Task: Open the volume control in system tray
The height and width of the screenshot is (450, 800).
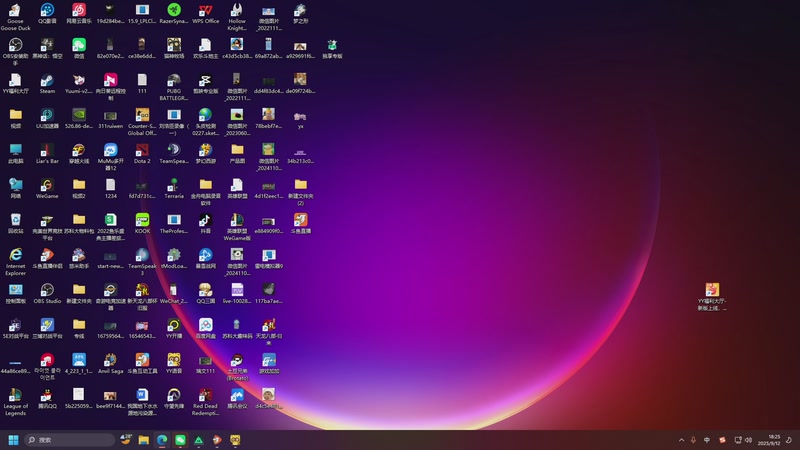Action: (x=748, y=440)
